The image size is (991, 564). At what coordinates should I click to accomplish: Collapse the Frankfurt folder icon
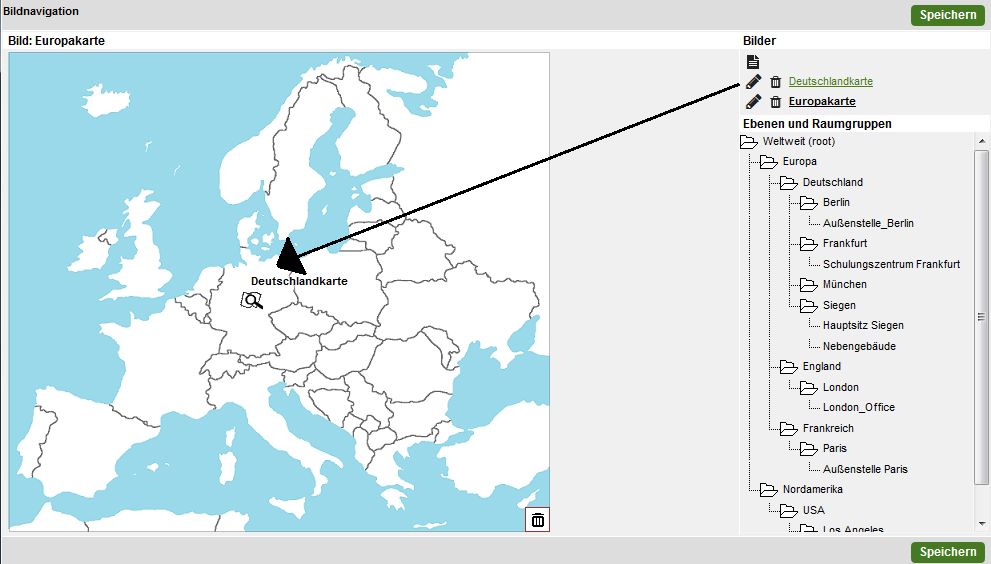(x=809, y=244)
